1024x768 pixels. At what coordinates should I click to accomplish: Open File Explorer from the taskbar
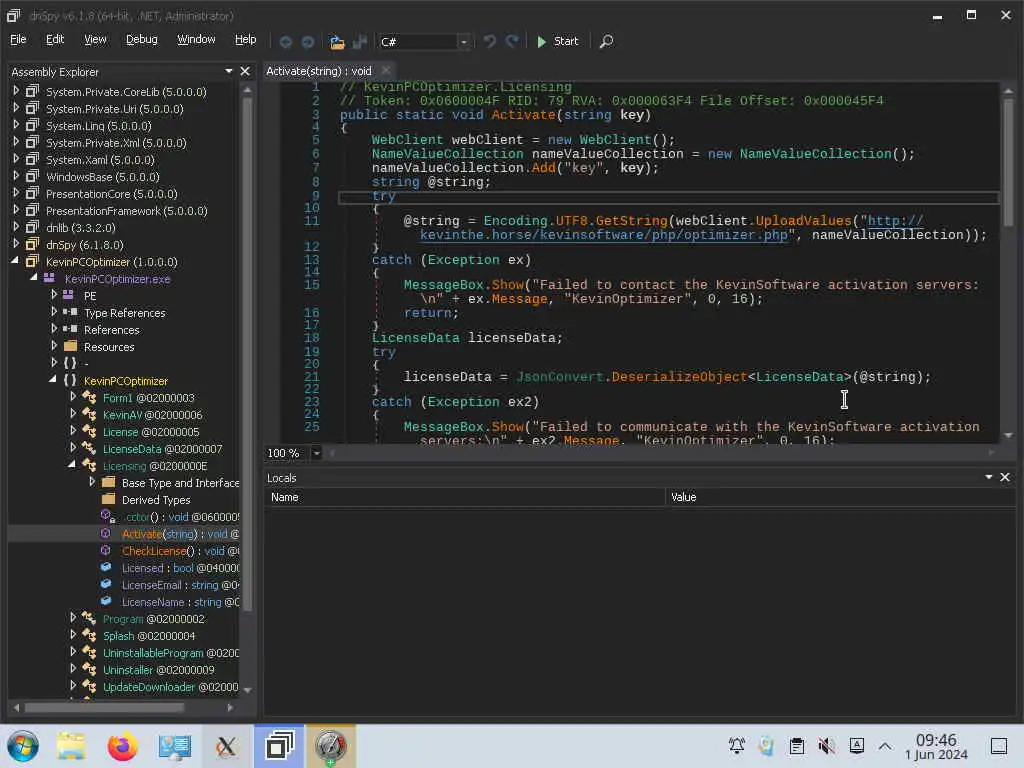tap(71, 746)
